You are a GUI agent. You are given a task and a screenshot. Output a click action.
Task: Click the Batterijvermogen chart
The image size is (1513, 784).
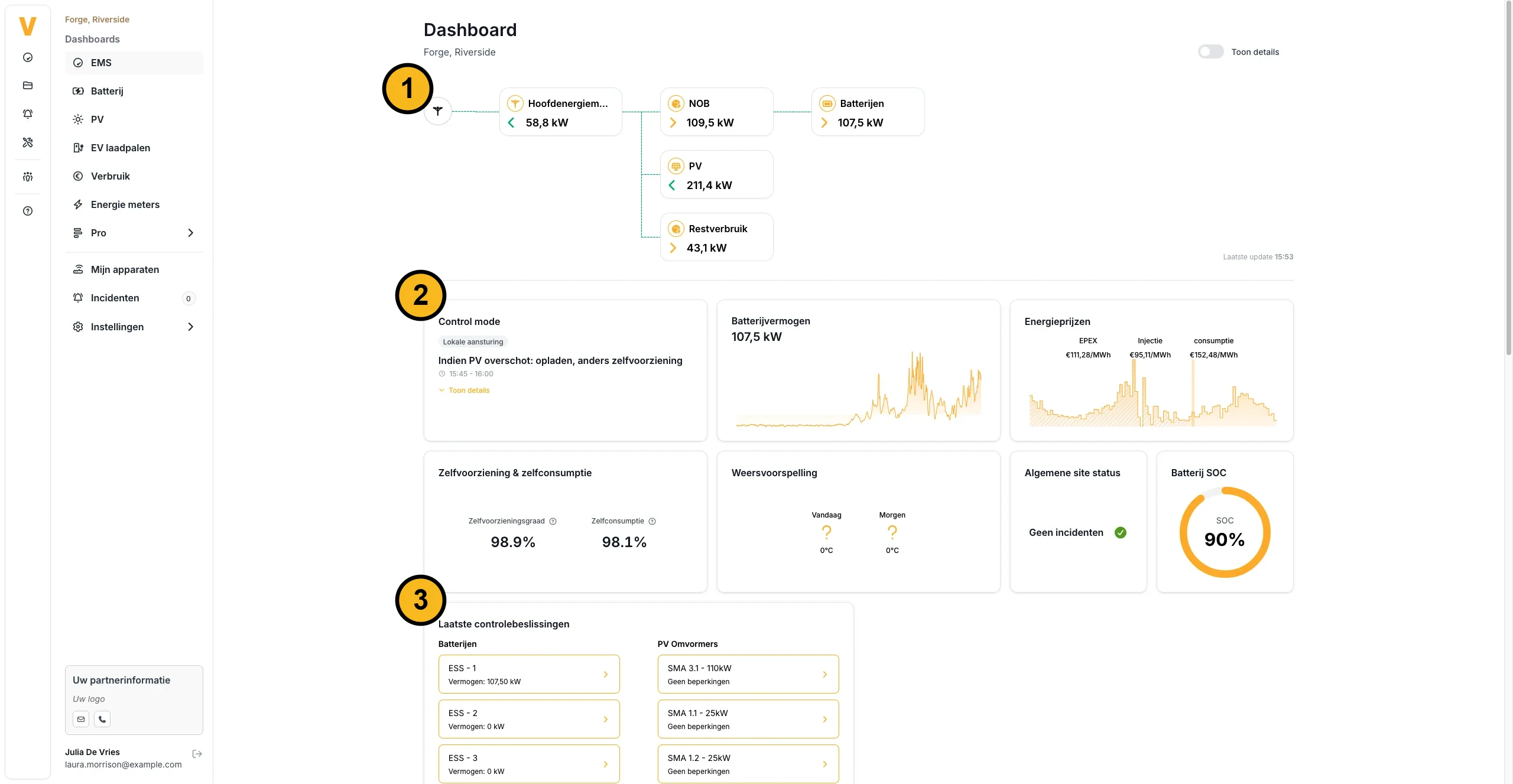(858, 389)
